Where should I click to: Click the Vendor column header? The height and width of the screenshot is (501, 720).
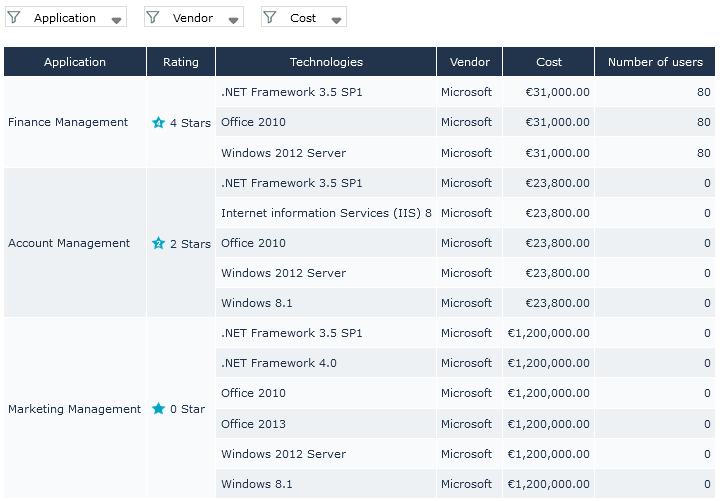pos(470,62)
